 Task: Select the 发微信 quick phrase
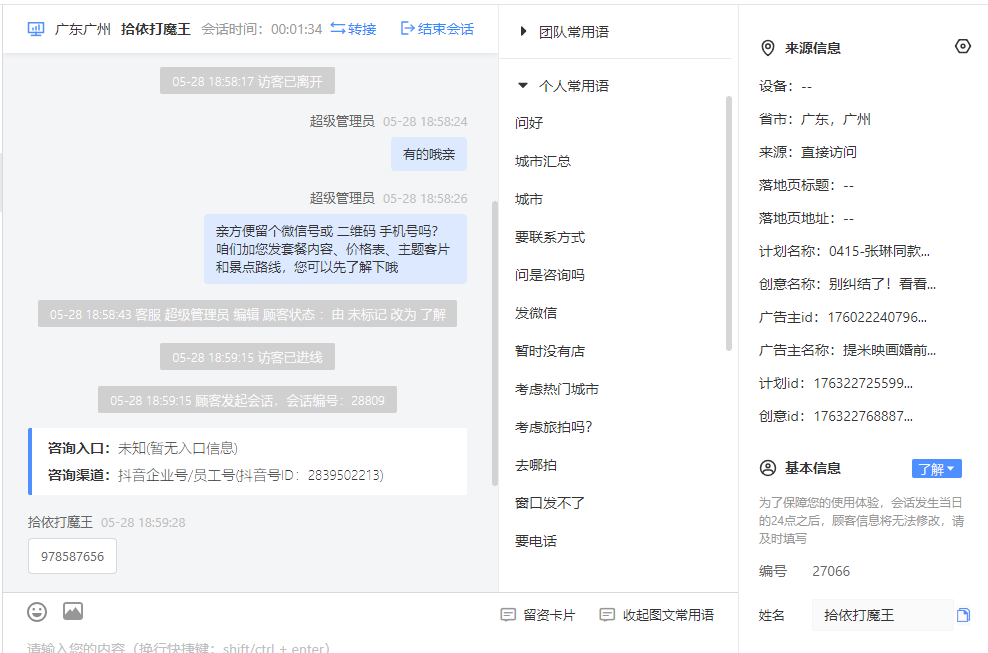click(x=536, y=313)
